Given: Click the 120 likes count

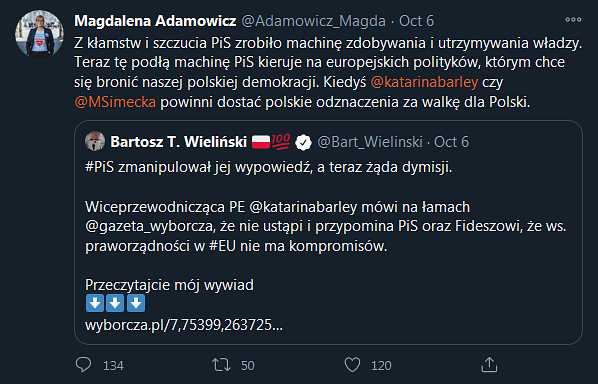Looking at the screenshot, I should tap(381, 366).
